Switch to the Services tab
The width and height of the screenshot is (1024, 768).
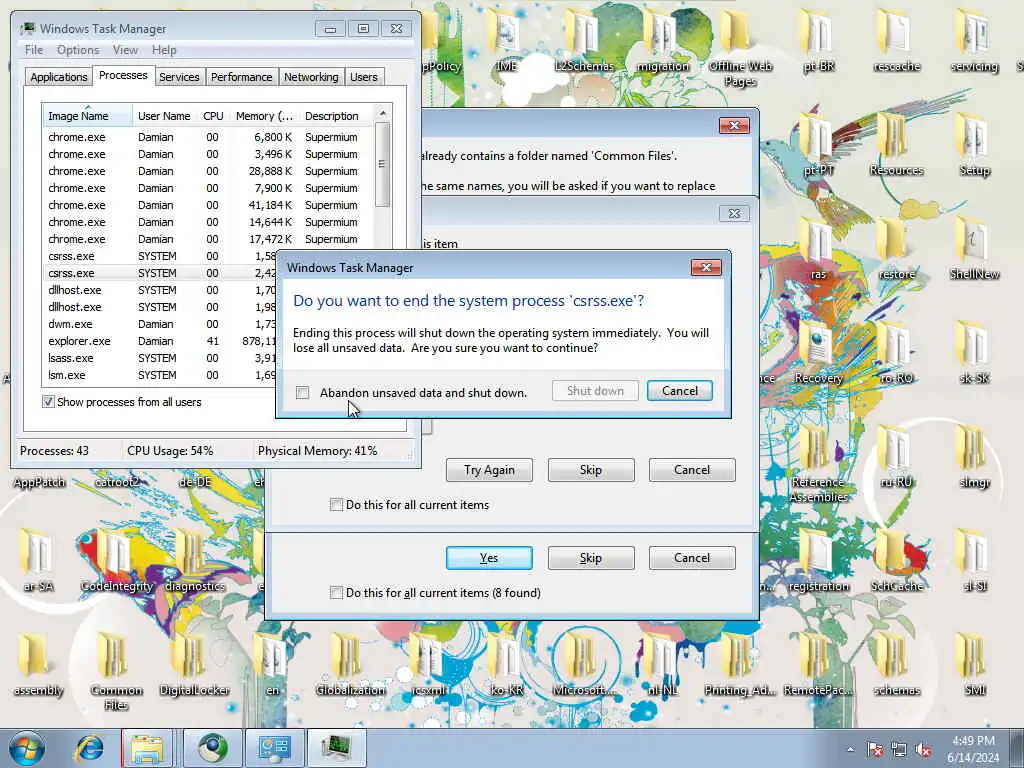coord(179,77)
